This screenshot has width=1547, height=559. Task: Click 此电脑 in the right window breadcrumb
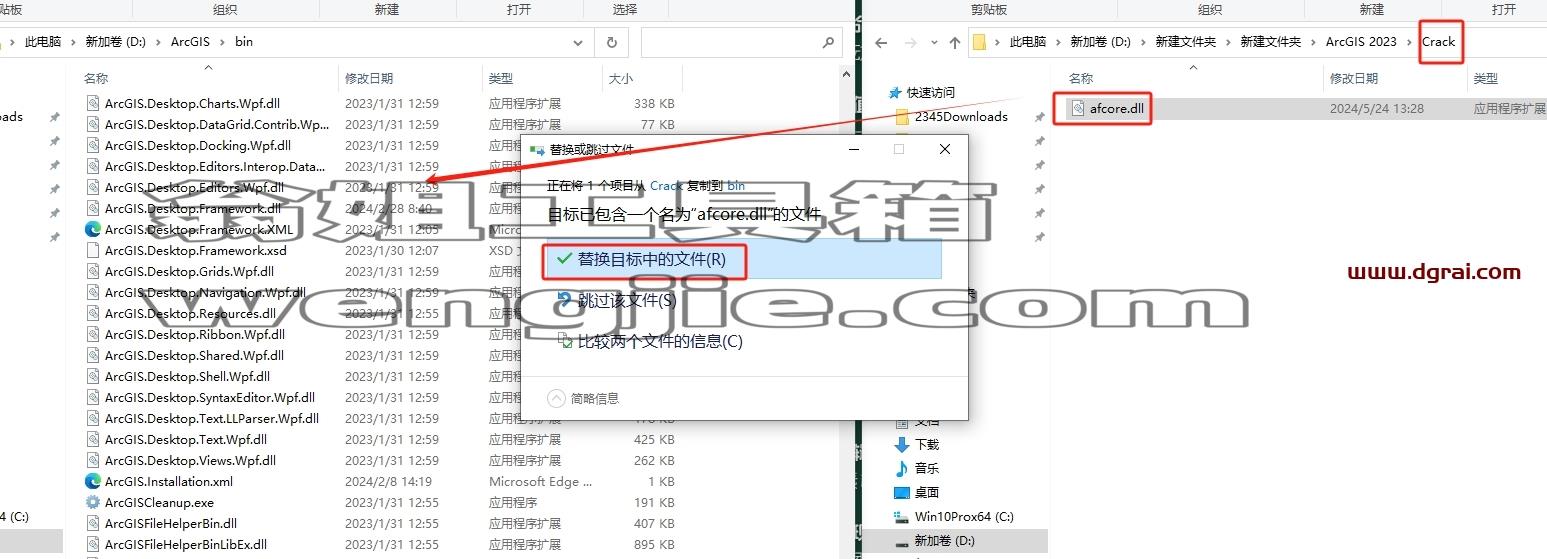(x=1027, y=42)
